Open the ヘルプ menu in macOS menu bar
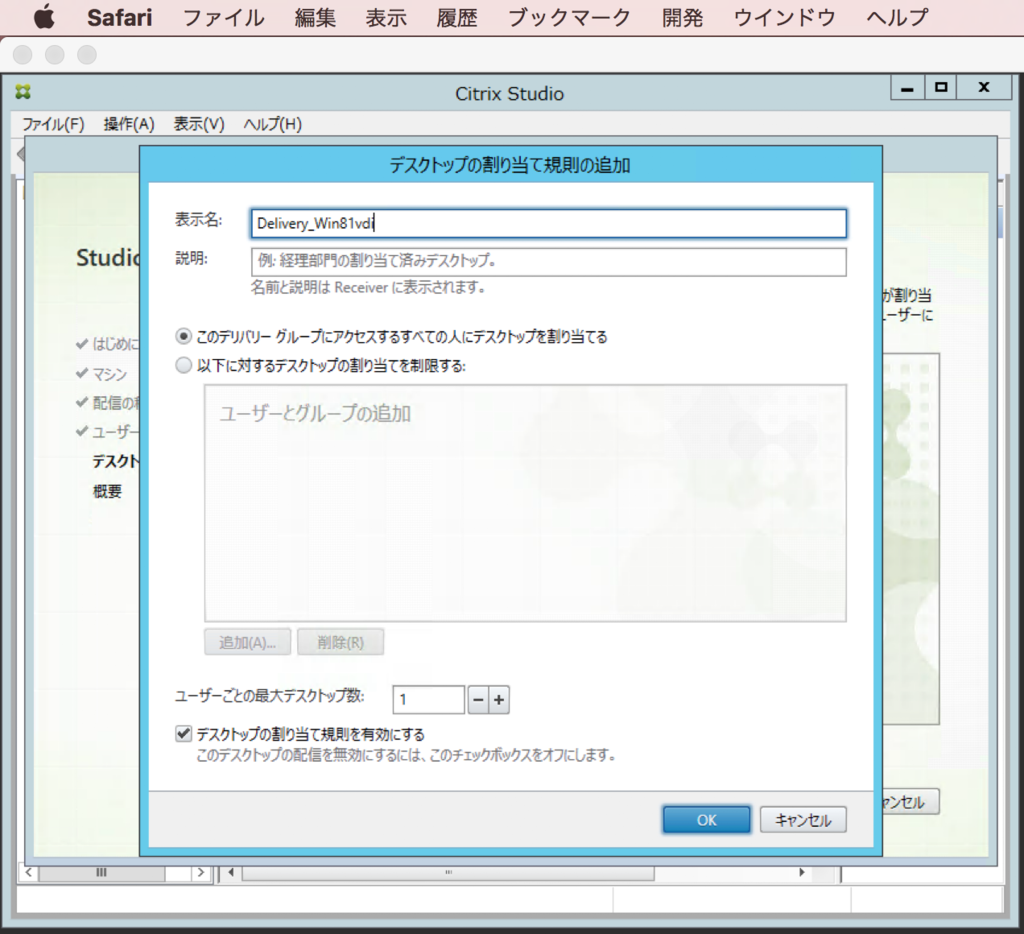 click(897, 17)
